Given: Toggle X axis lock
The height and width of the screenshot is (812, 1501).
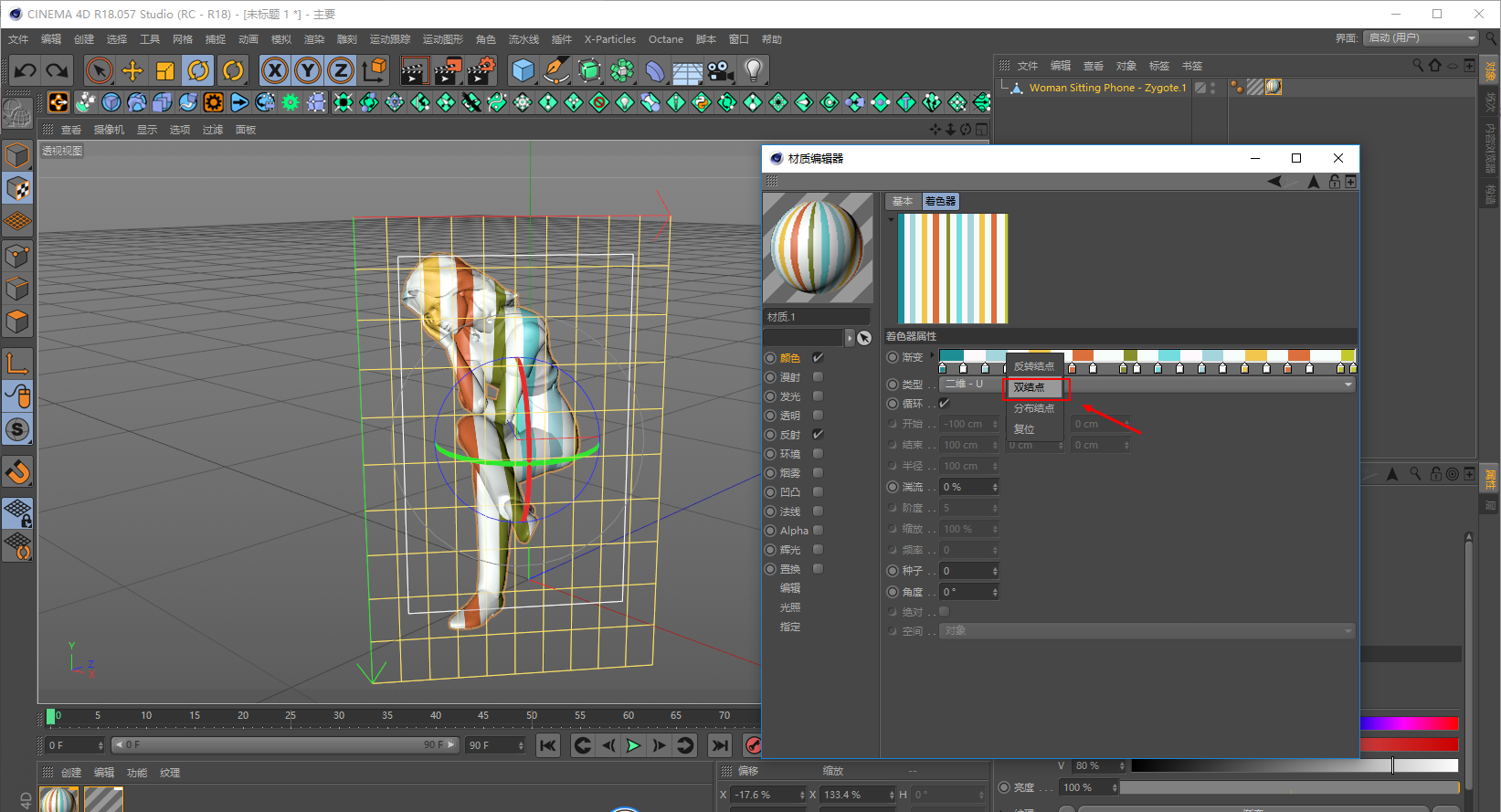Looking at the screenshot, I should [x=275, y=70].
